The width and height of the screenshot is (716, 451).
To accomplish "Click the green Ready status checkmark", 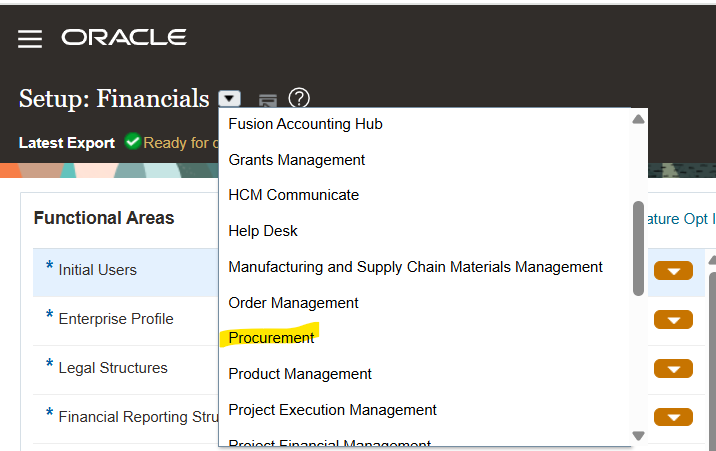I will (x=132, y=142).
